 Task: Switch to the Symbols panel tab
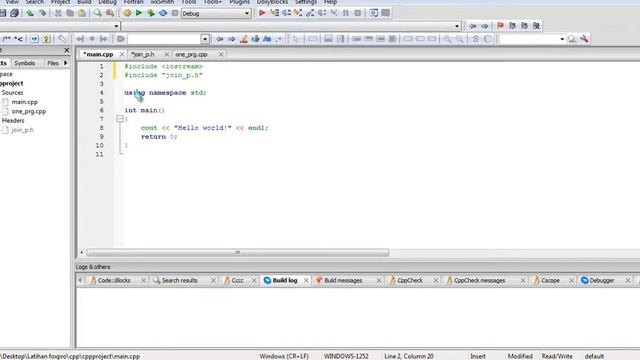point(24,63)
